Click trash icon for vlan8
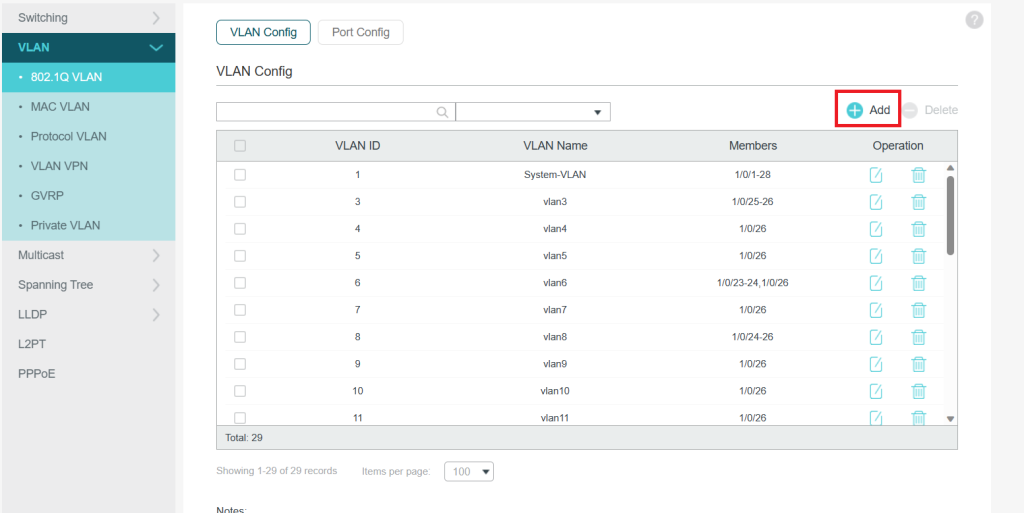The width and height of the screenshot is (1024, 513). click(x=918, y=337)
